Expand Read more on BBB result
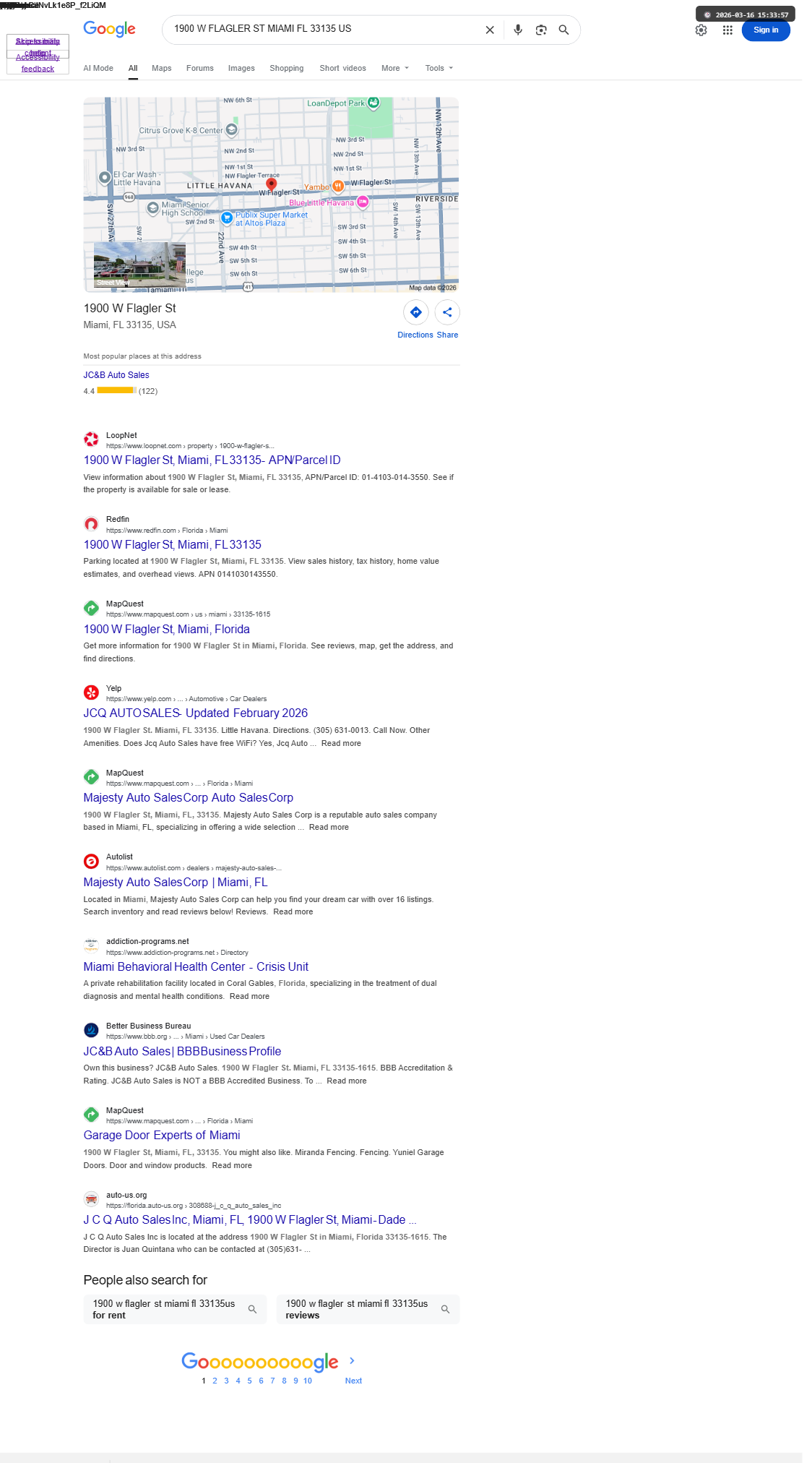 coord(347,1081)
